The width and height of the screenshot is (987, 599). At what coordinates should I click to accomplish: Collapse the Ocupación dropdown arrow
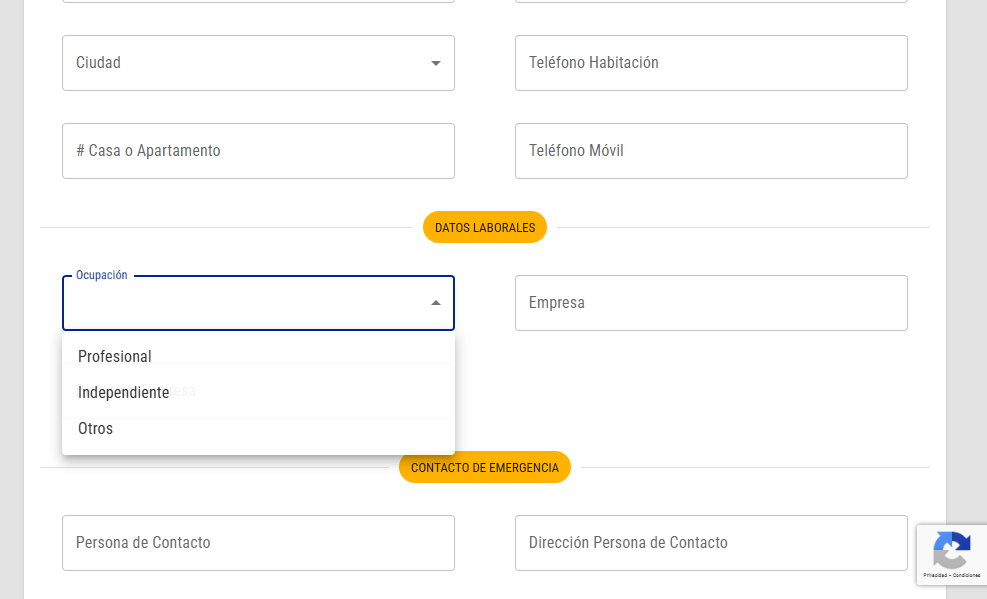pyautogui.click(x=436, y=303)
